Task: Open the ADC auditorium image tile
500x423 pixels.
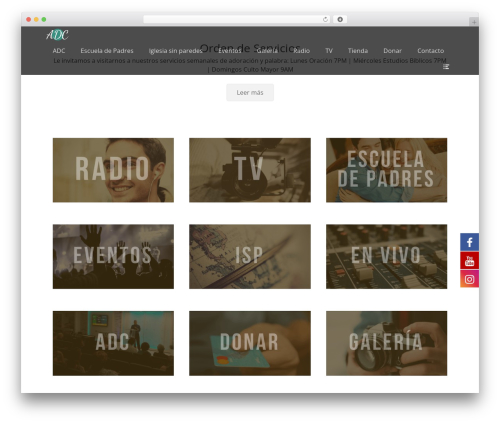Action: pos(113,343)
